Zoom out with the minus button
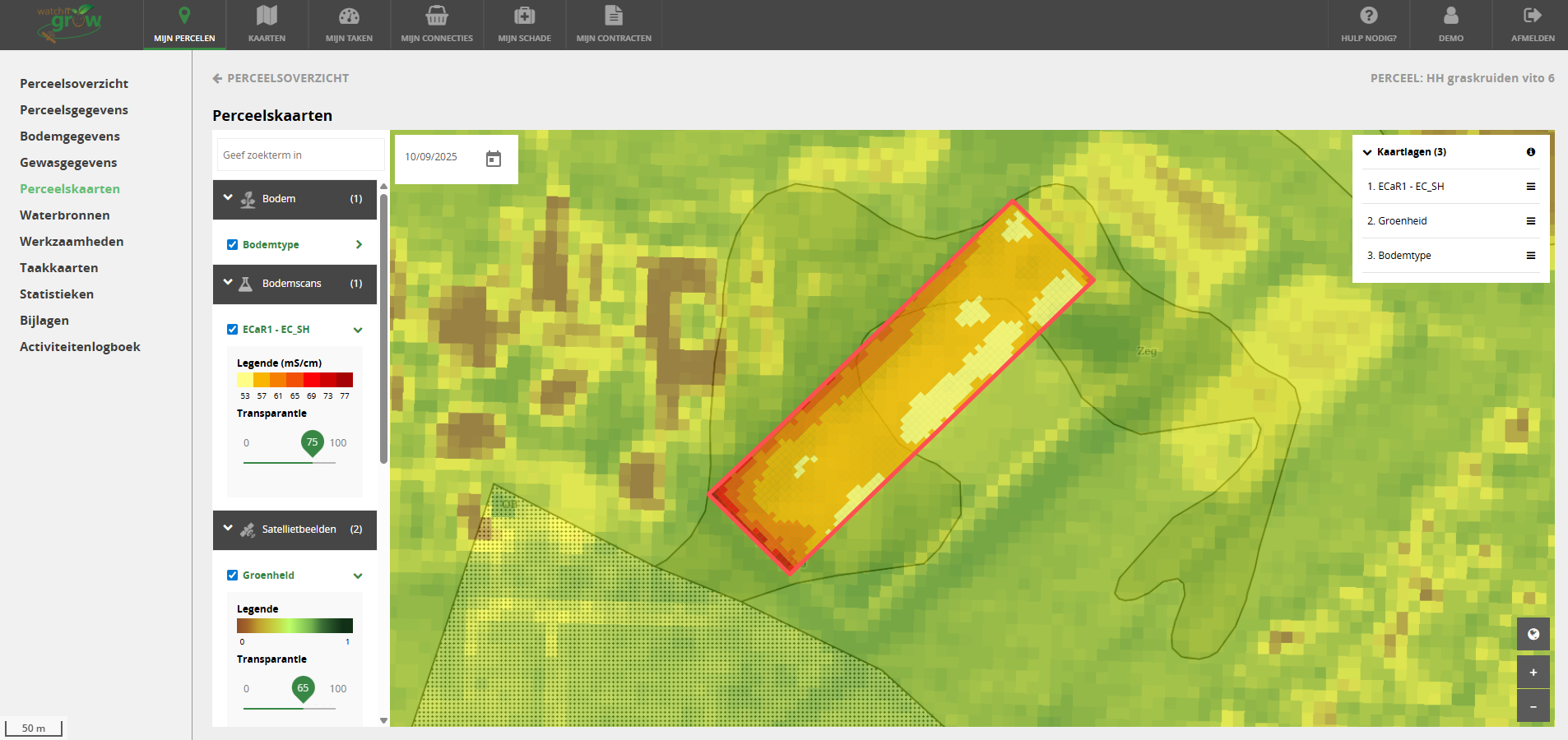The width and height of the screenshot is (1568, 740). 1533,706
